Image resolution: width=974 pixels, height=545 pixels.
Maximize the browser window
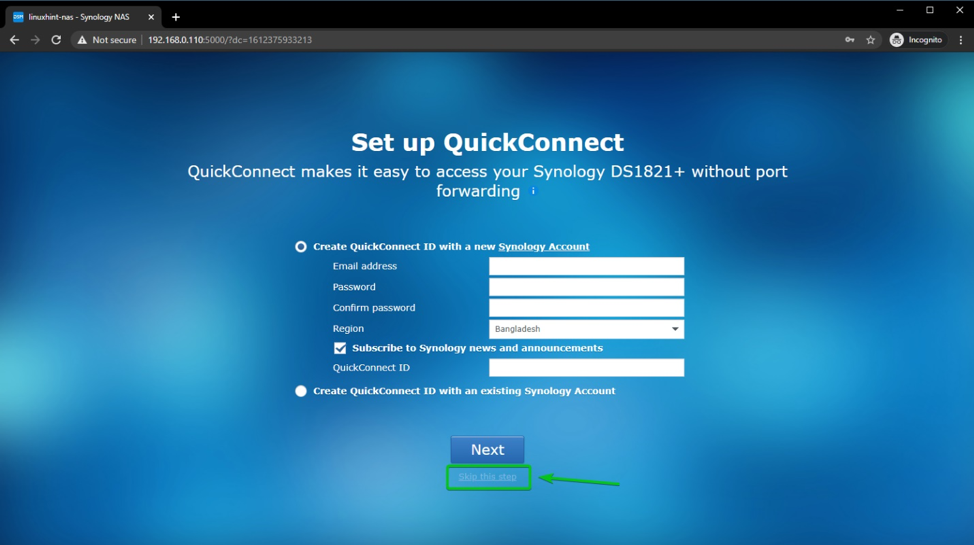(x=930, y=10)
